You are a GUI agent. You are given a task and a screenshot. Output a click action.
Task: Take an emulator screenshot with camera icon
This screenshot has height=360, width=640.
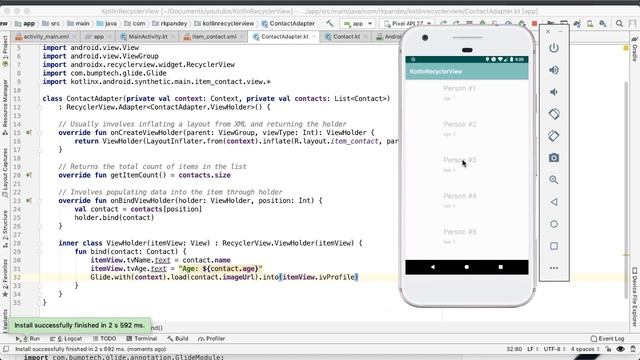coord(554,158)
